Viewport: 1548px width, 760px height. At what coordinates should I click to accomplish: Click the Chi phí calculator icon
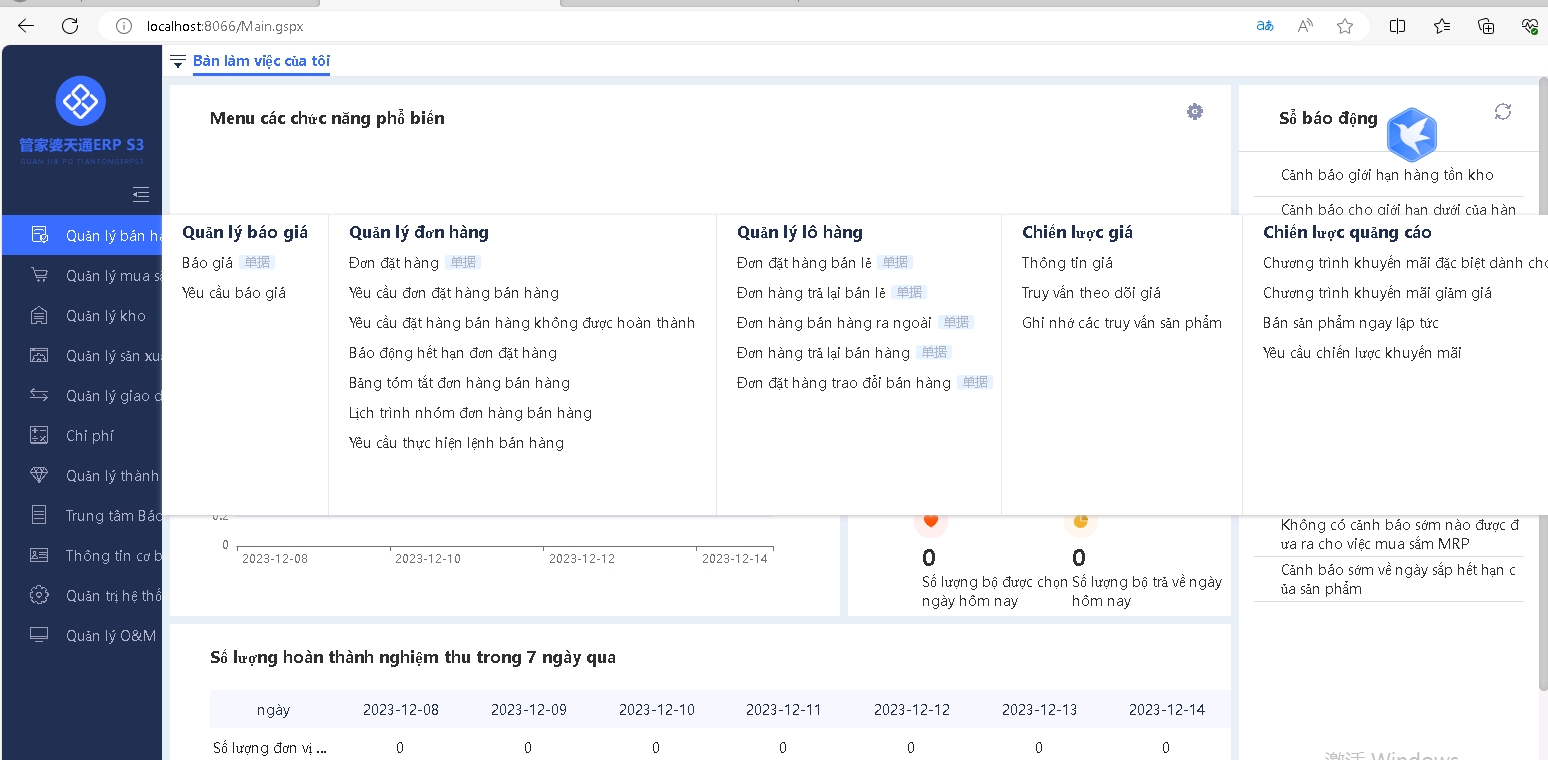pyautogui.click(x=39, y=435)
